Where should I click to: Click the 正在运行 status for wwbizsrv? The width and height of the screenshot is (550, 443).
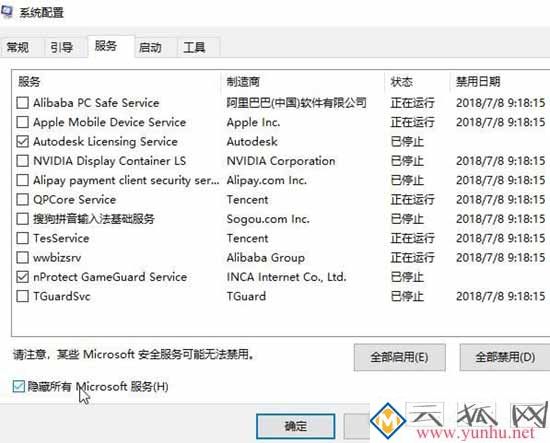tap(412, 257)
